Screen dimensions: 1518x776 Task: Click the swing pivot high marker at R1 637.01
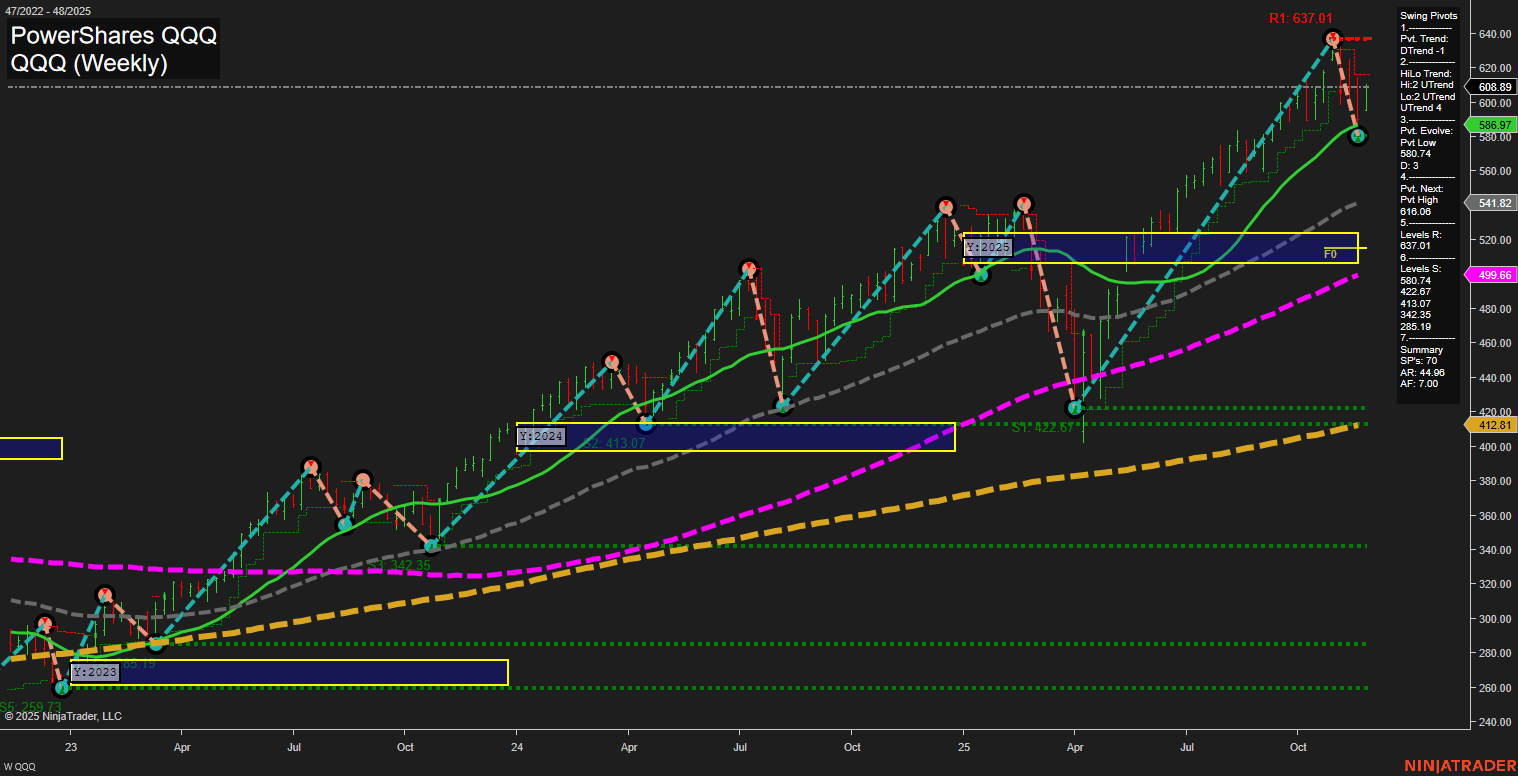click(1332, 39)
